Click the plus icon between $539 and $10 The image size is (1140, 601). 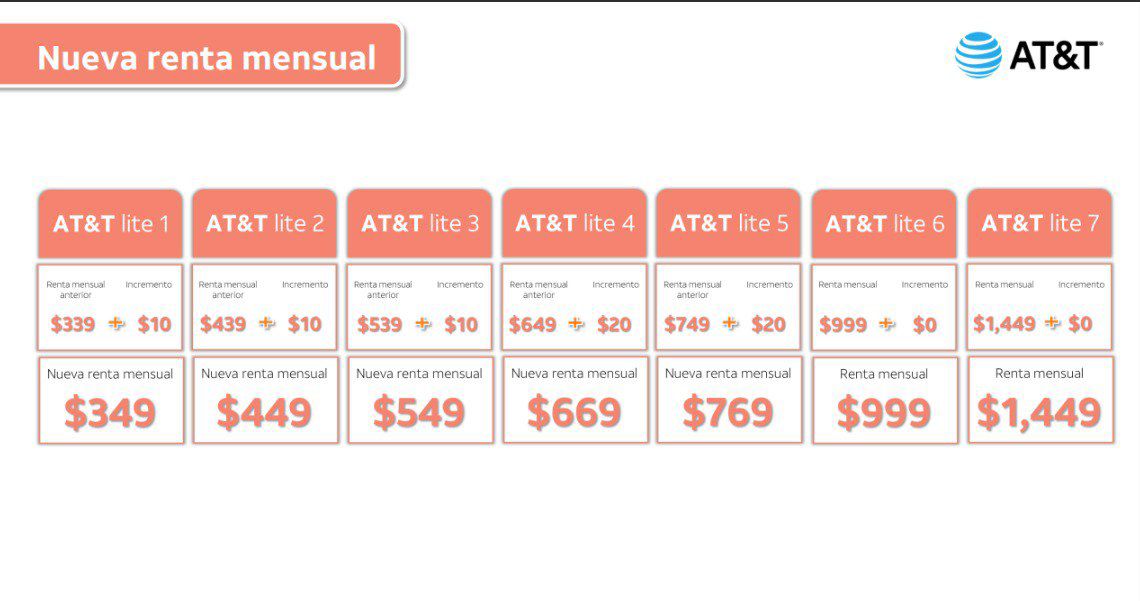pyautogui.click(x=423, y=323)
